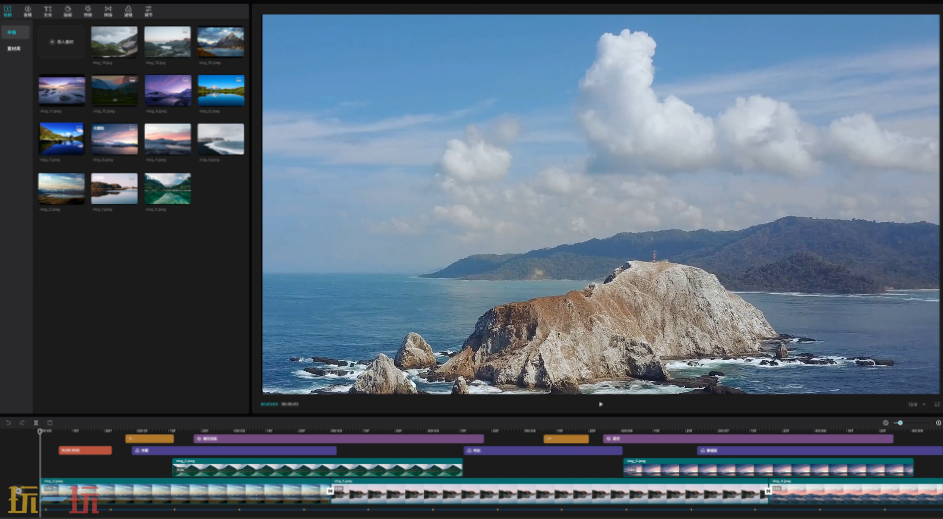Select the first blue-violet filter clip
Screen dimensions: 943x519
click(234, 450)
